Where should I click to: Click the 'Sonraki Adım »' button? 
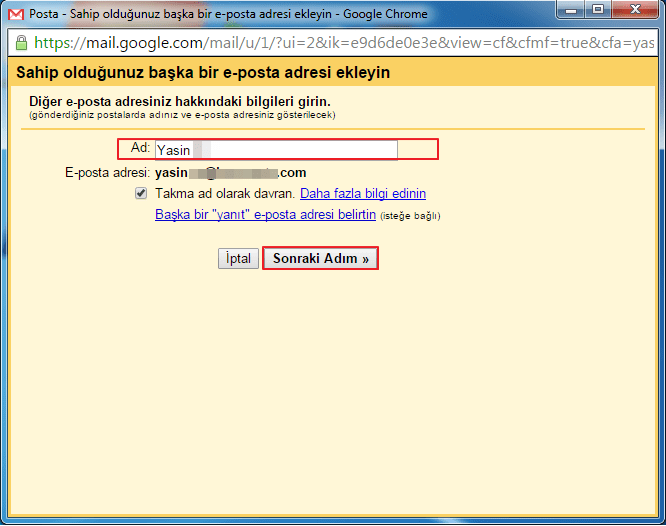pos(321,258)
